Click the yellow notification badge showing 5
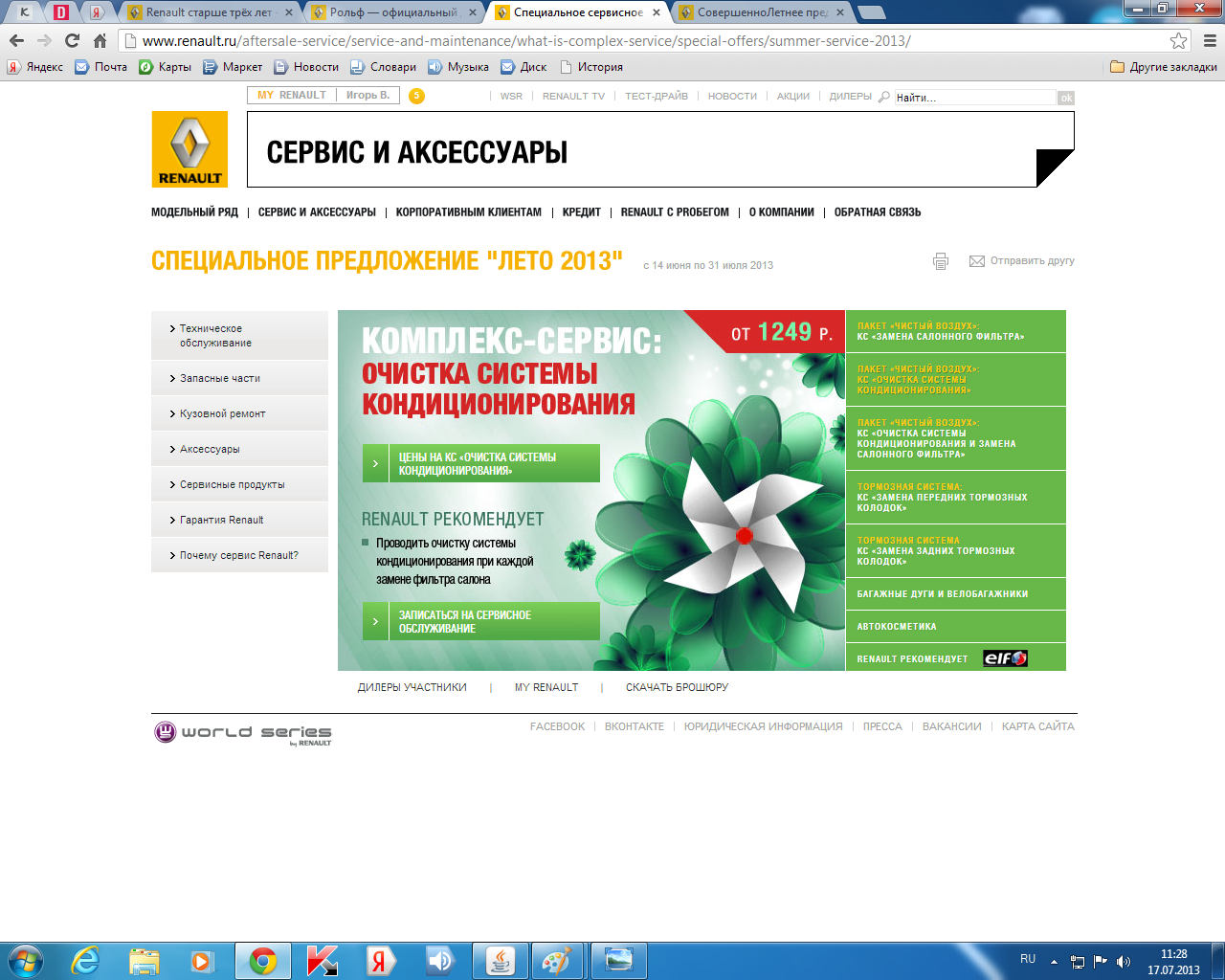 [x=416, y=96]
